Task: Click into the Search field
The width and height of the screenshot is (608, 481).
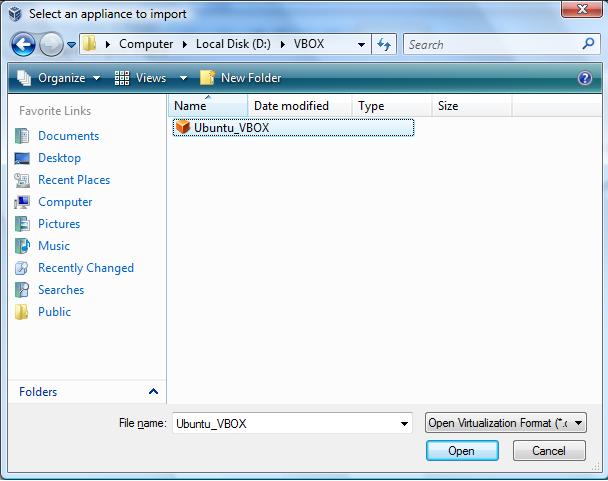Action: click(492, 45)
